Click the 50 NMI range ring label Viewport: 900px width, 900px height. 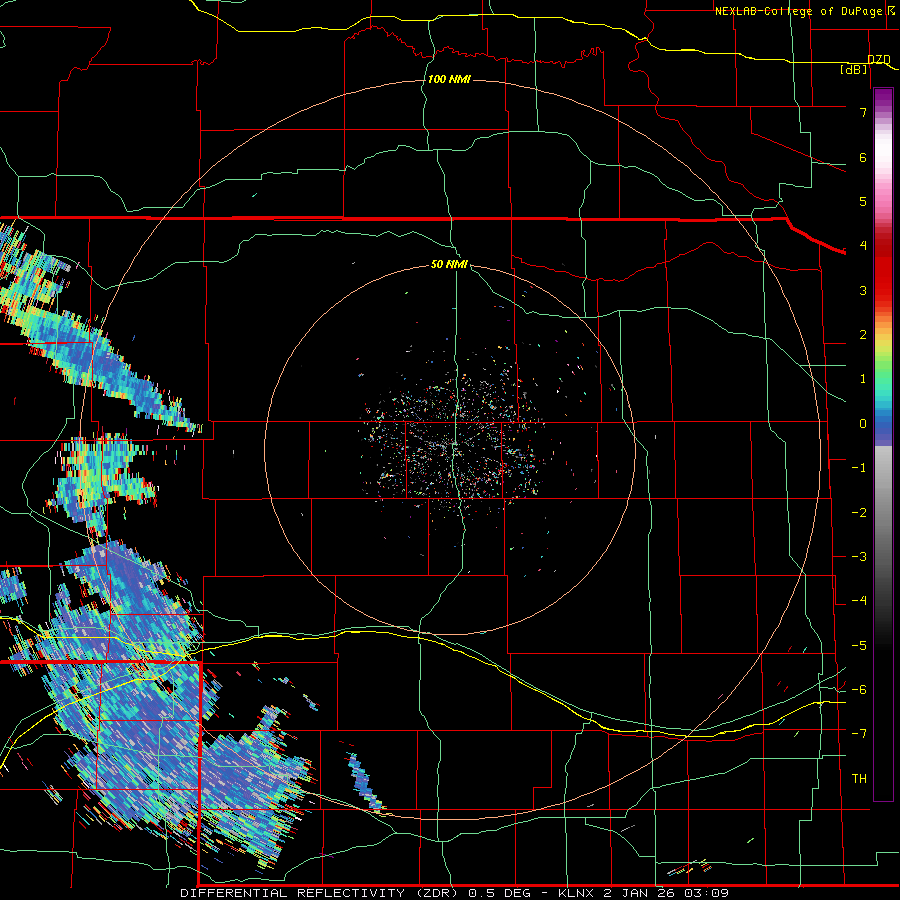pyautogui.click(x=449, y=264)
